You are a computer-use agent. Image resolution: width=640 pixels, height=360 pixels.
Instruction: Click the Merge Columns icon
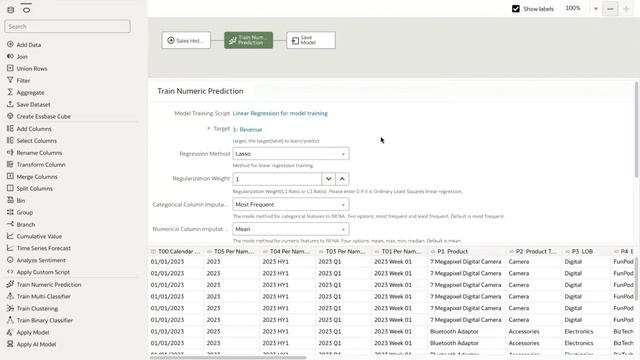tap(10, 176)
